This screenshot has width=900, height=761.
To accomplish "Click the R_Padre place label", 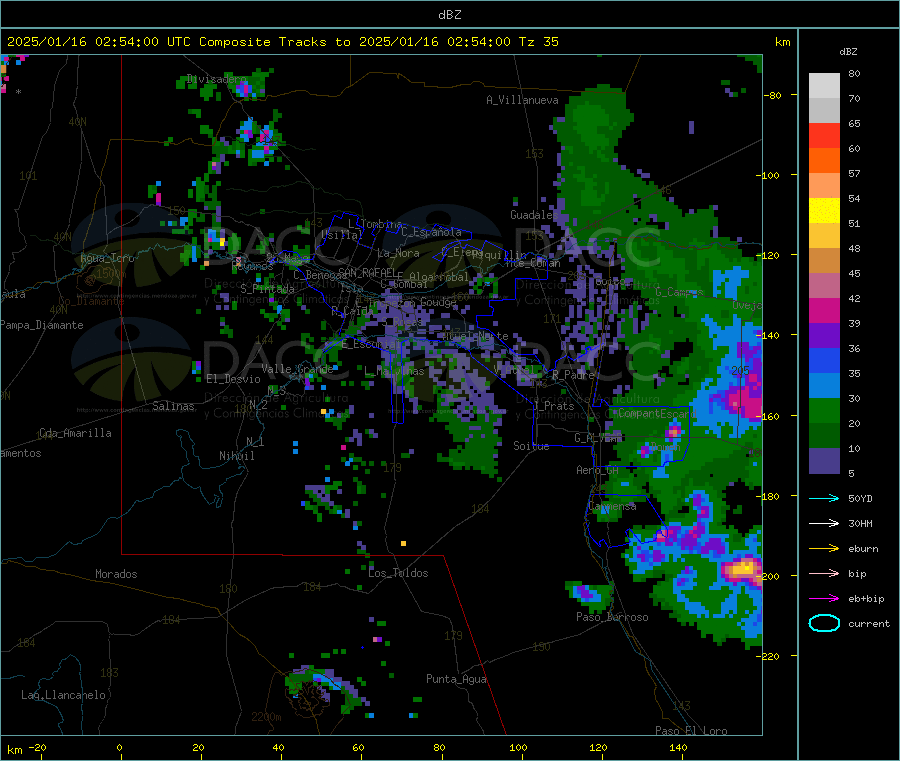I will (573, 375).
